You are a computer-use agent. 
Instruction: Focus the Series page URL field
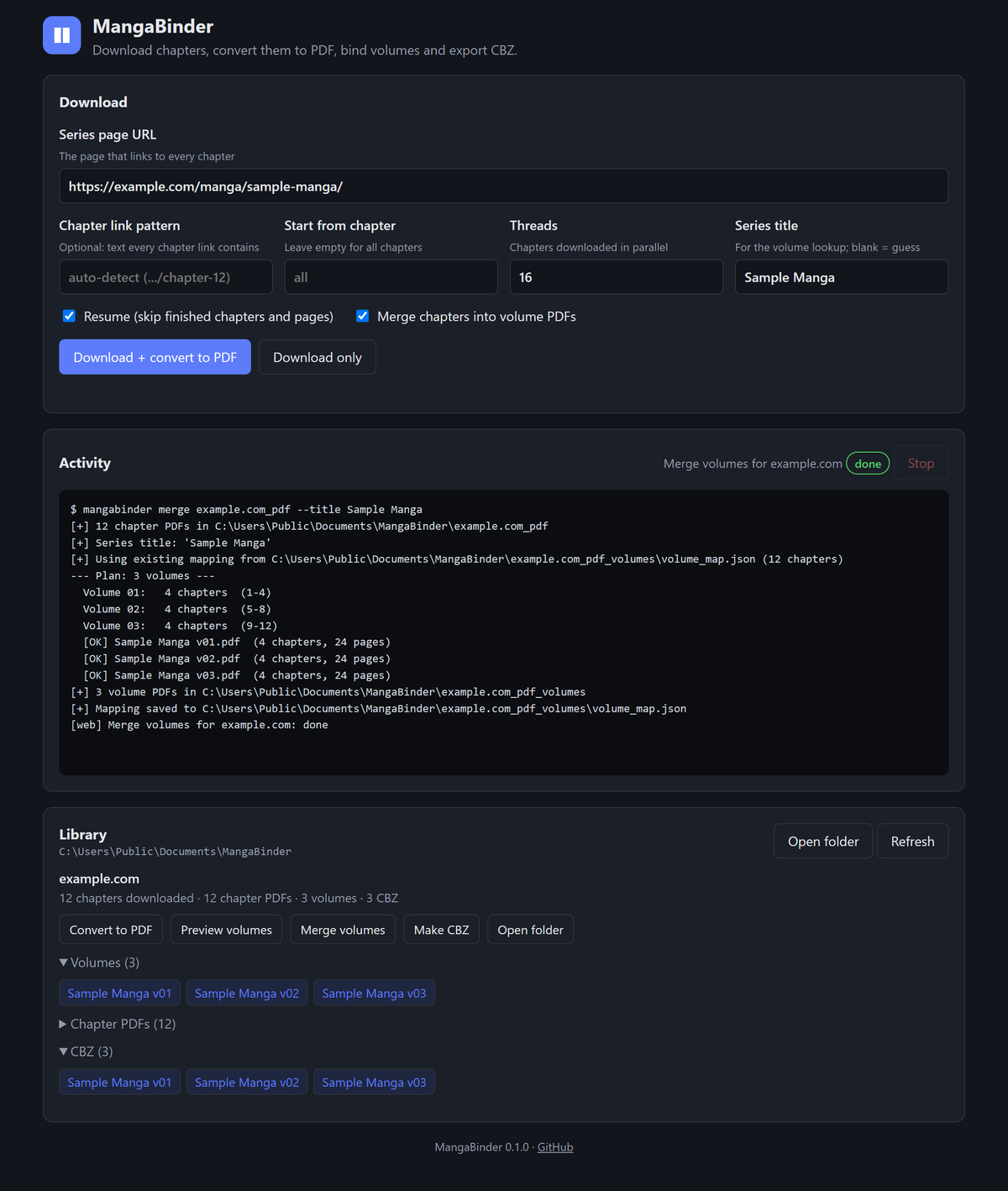[x=504, y=186]
